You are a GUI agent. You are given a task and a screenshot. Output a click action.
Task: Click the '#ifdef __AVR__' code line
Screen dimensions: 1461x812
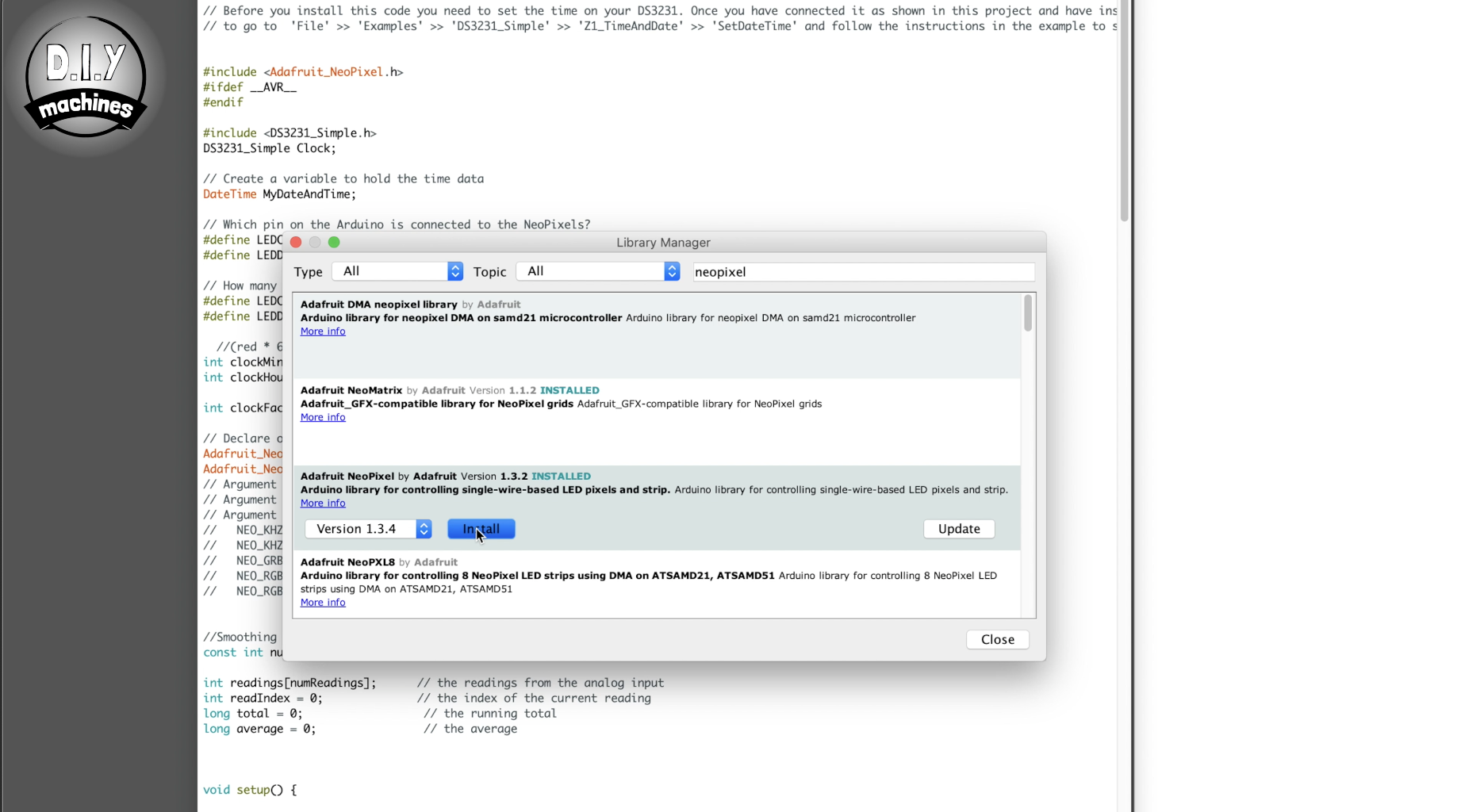(250, 87)
